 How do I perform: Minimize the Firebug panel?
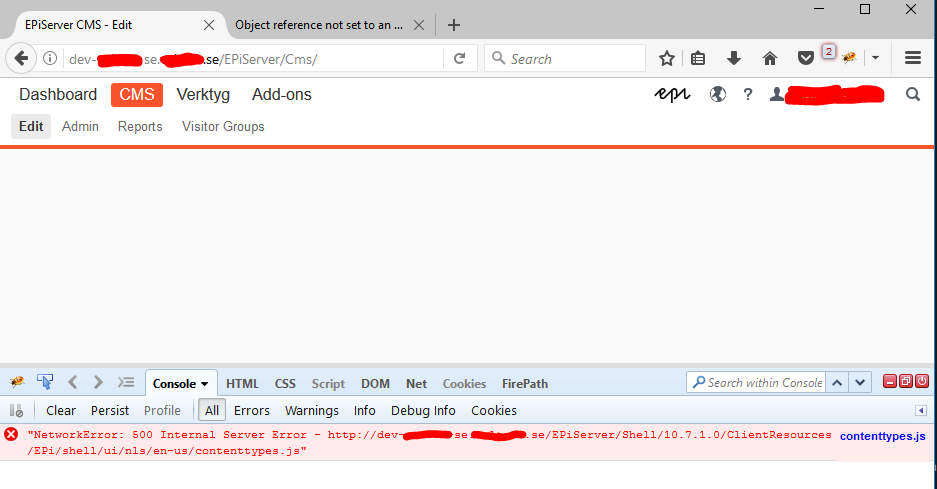click(x=890, y=381)
